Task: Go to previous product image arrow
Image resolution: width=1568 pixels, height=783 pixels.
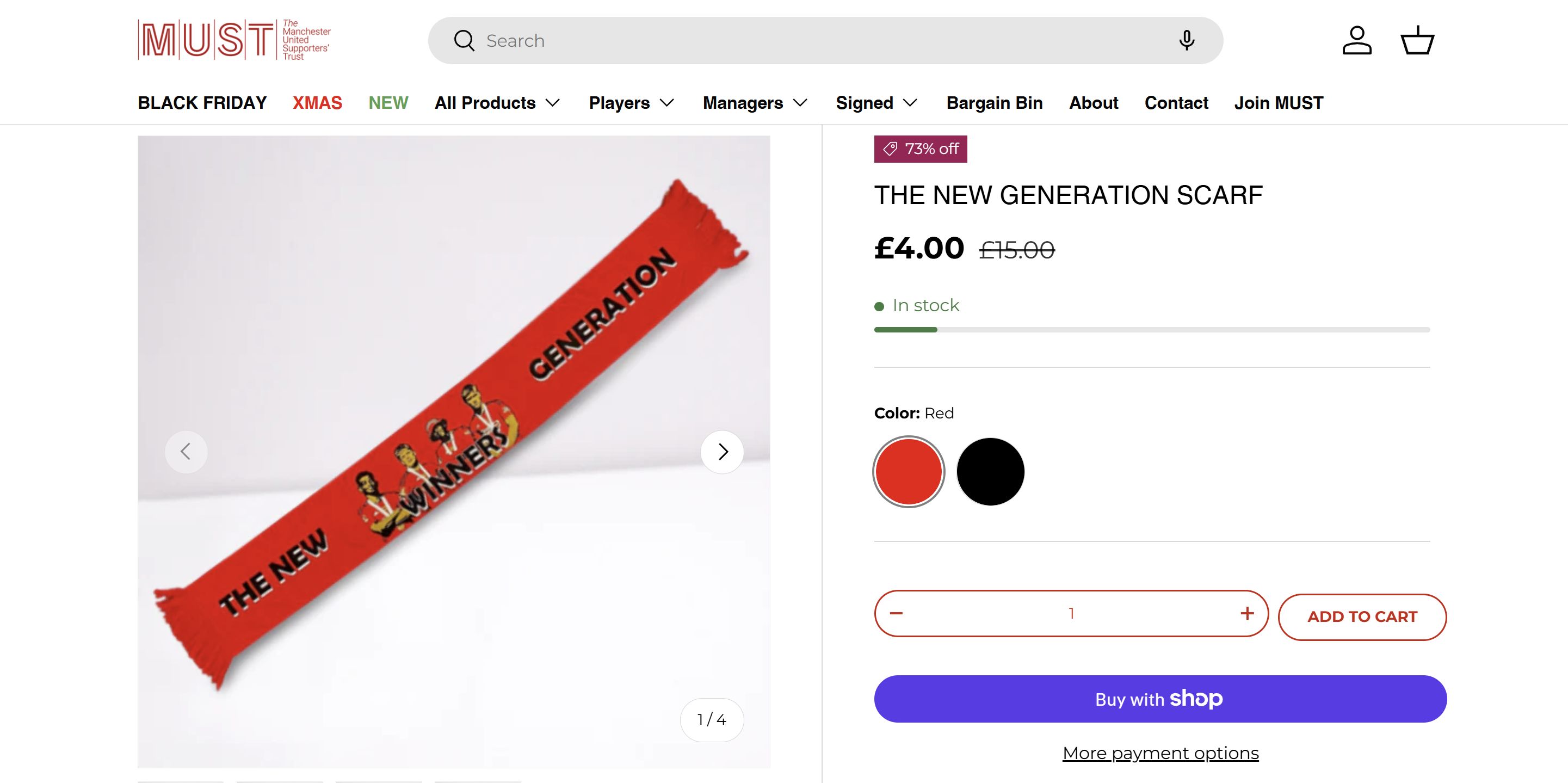Action: (x=186, y=452)
